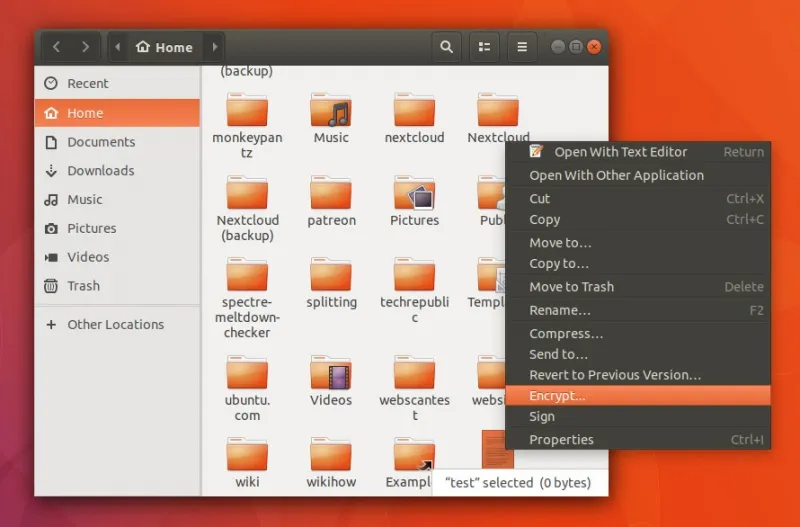Click the search magnifier icon in toolbar

(x=447, y=47)
